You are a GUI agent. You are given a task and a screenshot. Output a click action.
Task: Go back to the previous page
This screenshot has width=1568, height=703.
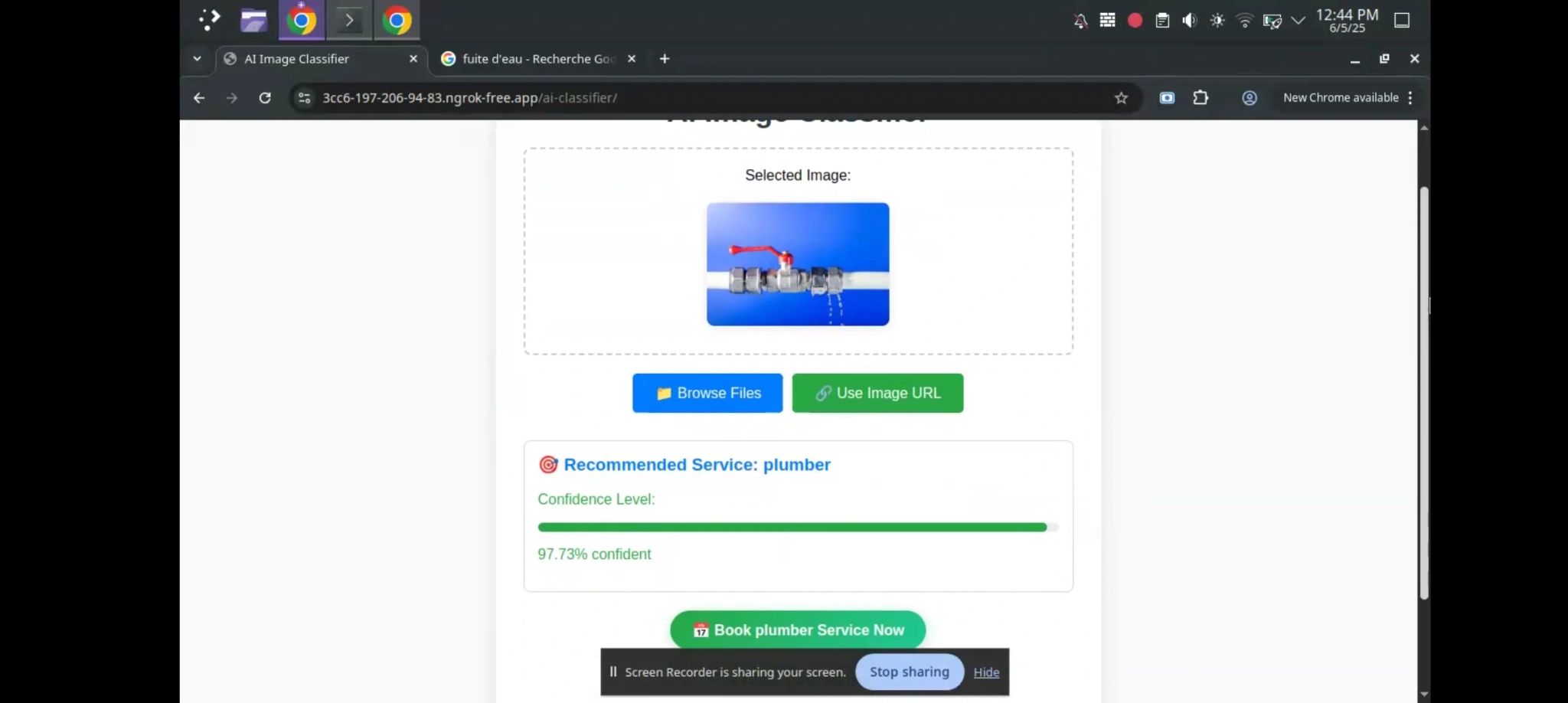tap(199, 98)
